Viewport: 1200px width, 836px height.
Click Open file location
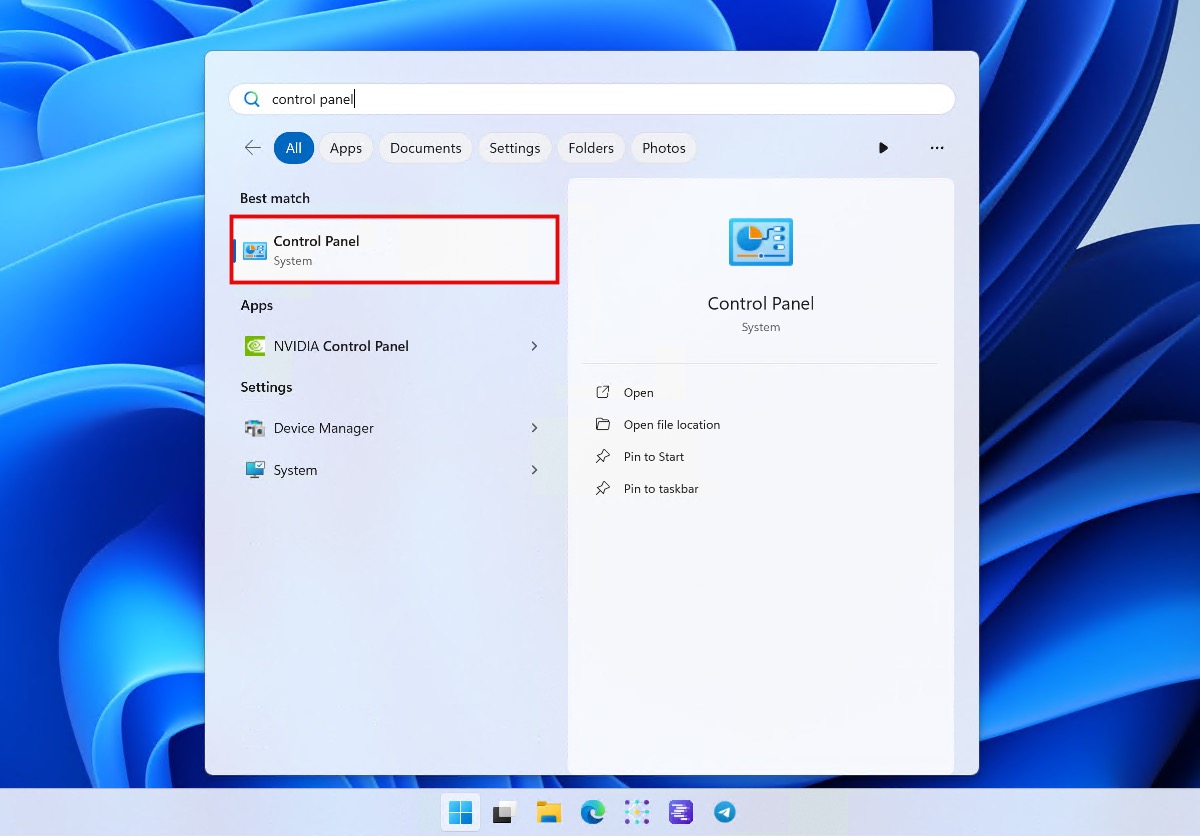[672, 425]
